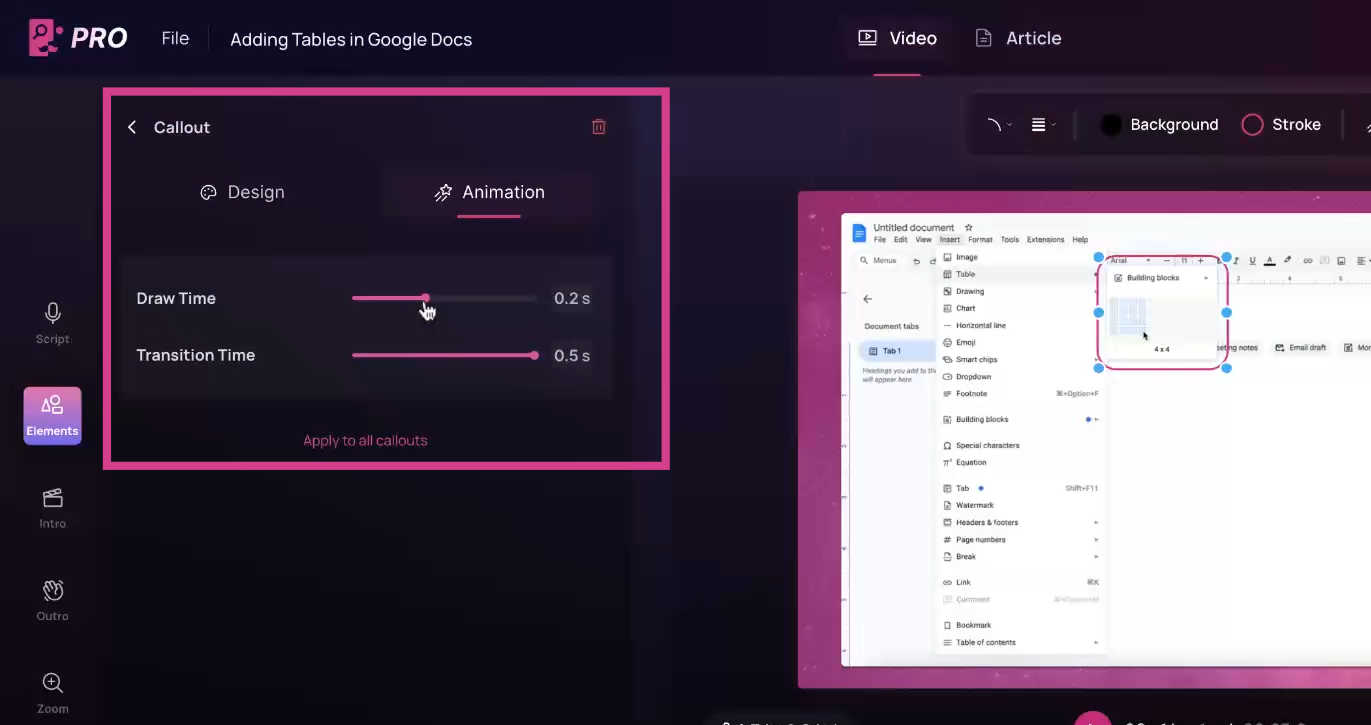Open the Intro section in the sidebar

click(x=53, y=508)
